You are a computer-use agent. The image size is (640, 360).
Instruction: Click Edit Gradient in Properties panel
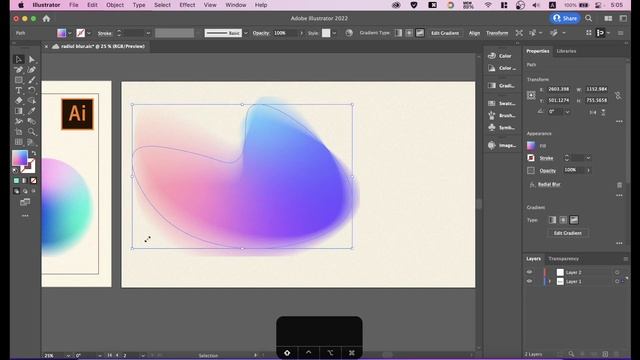(567, 233)
